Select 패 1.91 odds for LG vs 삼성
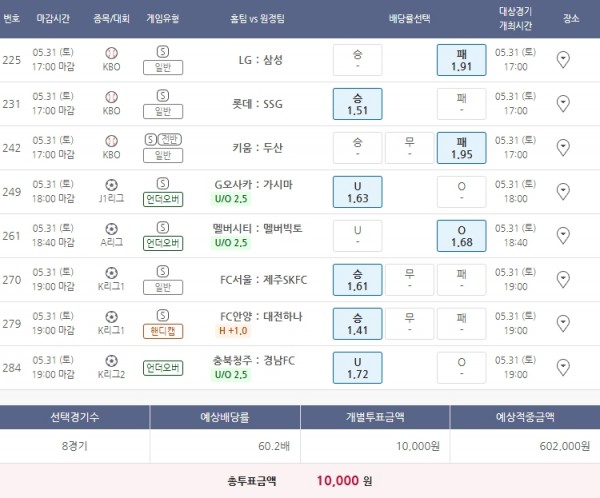 tap(461, 60)
